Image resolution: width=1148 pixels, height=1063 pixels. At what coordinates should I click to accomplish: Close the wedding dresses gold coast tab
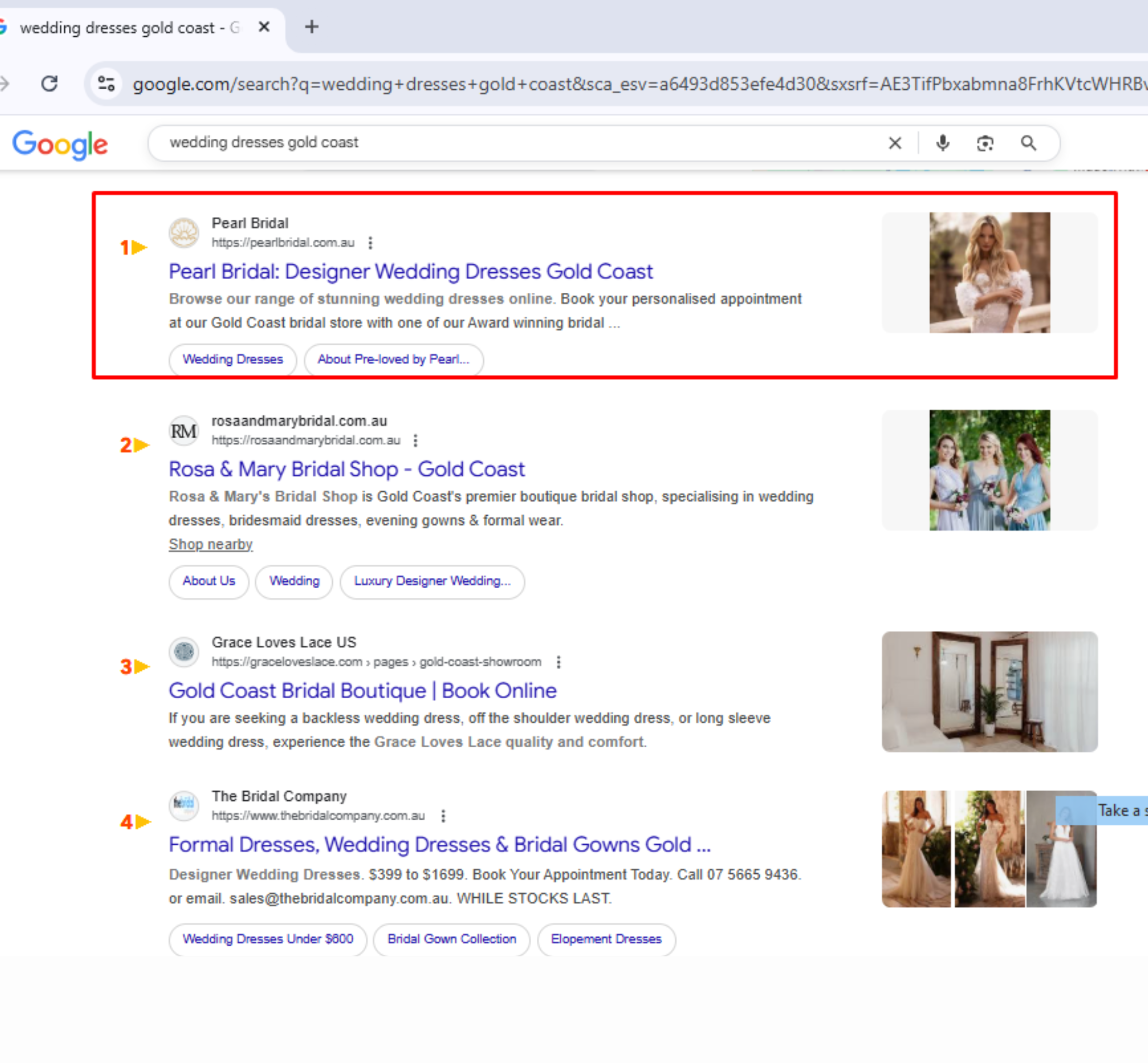264,27
